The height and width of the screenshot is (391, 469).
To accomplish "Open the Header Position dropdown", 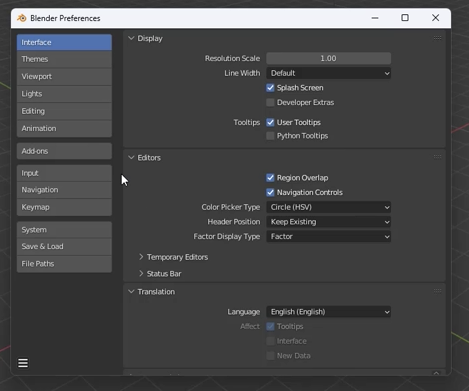I will (x=328, y=222).
